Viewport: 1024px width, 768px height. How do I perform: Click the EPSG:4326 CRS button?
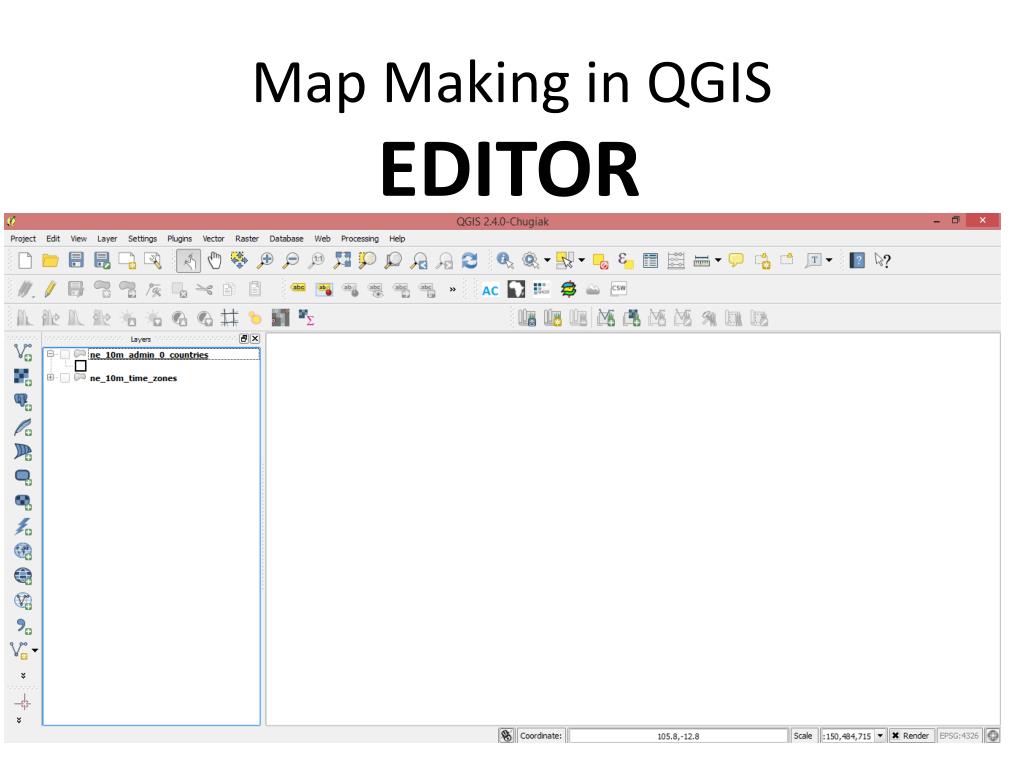click(959, 736)
